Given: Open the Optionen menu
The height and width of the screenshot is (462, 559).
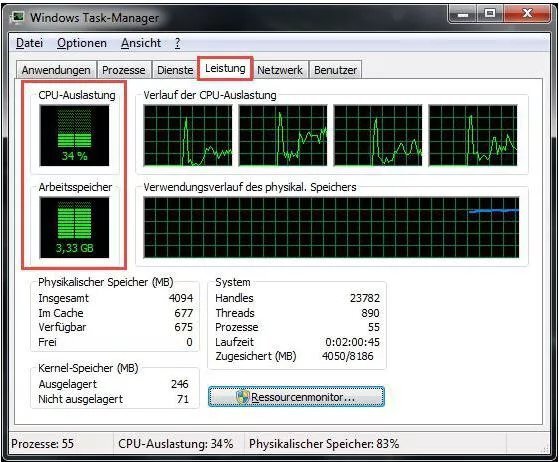Looking at the screenshot, I should click(82, 43).
